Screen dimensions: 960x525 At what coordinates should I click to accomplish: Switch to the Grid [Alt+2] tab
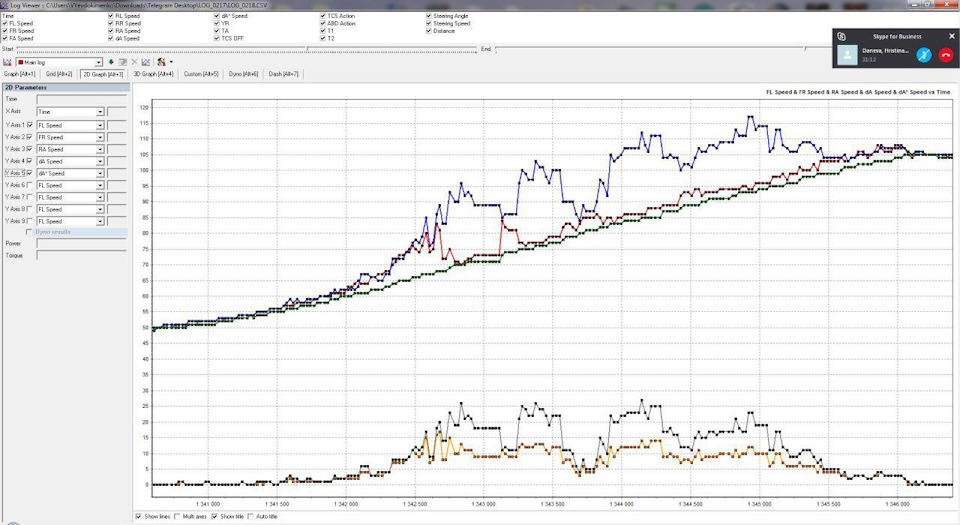pyautogui.click(x=59, y=74)
